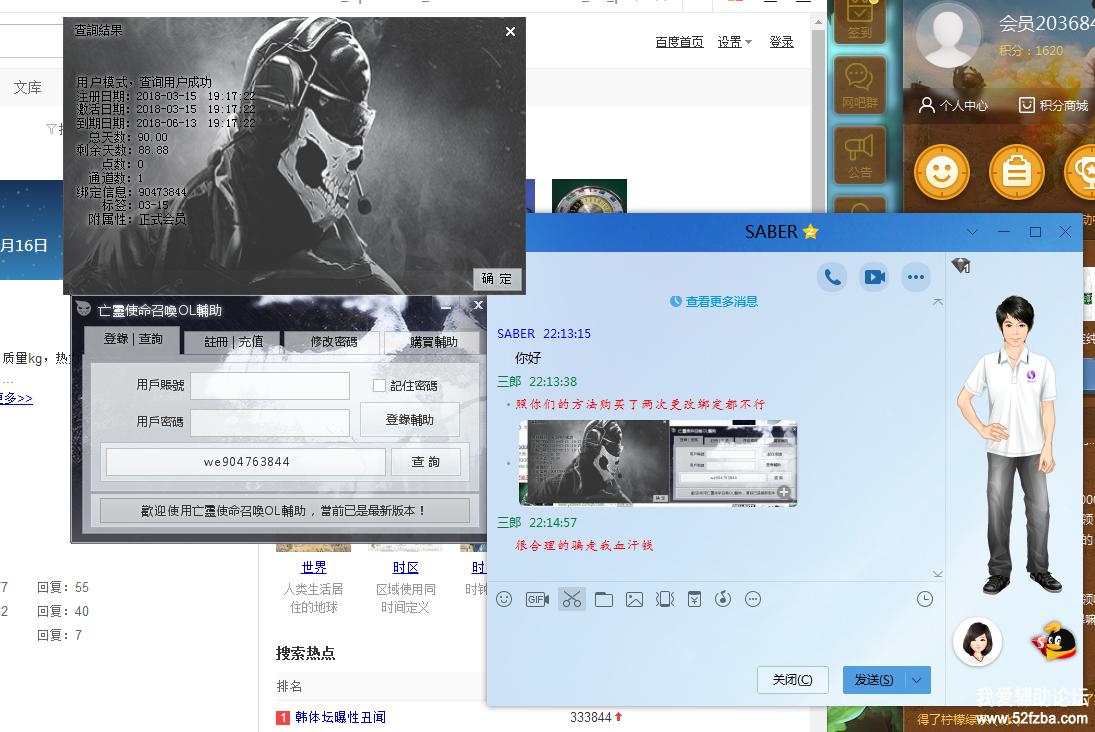This screenshot has width=1095, height=732.
Task: Select the scissors screenshot tool
Action: click(572, 599)
